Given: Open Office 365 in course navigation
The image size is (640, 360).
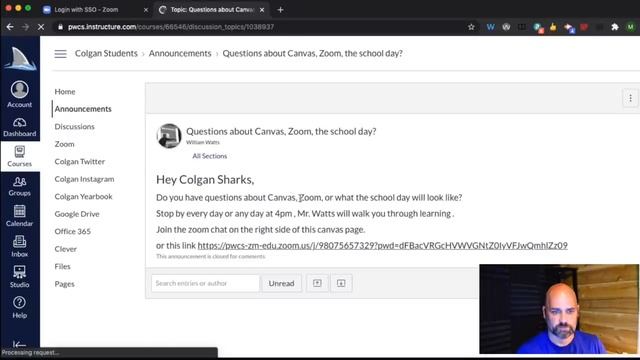Looking at the screenshot, I should [x=73, y=231].
